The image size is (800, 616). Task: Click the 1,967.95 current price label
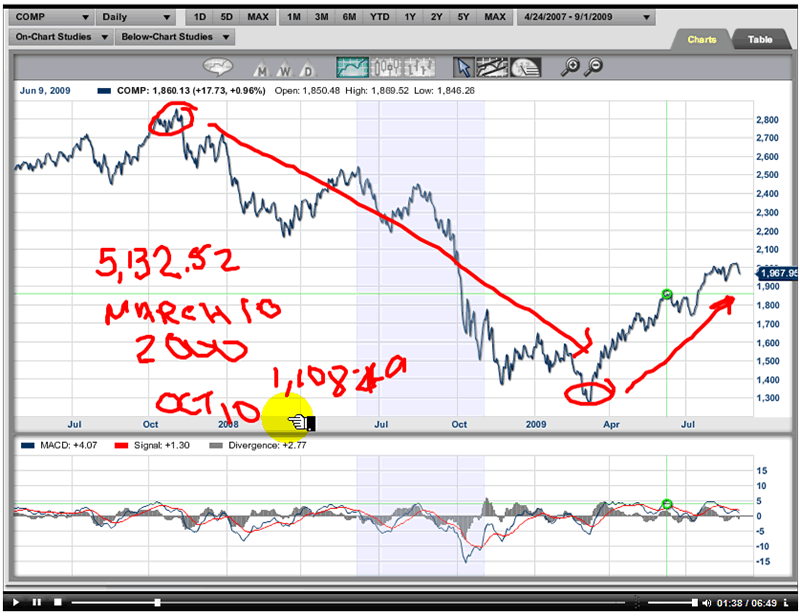(x=778, y=274)
